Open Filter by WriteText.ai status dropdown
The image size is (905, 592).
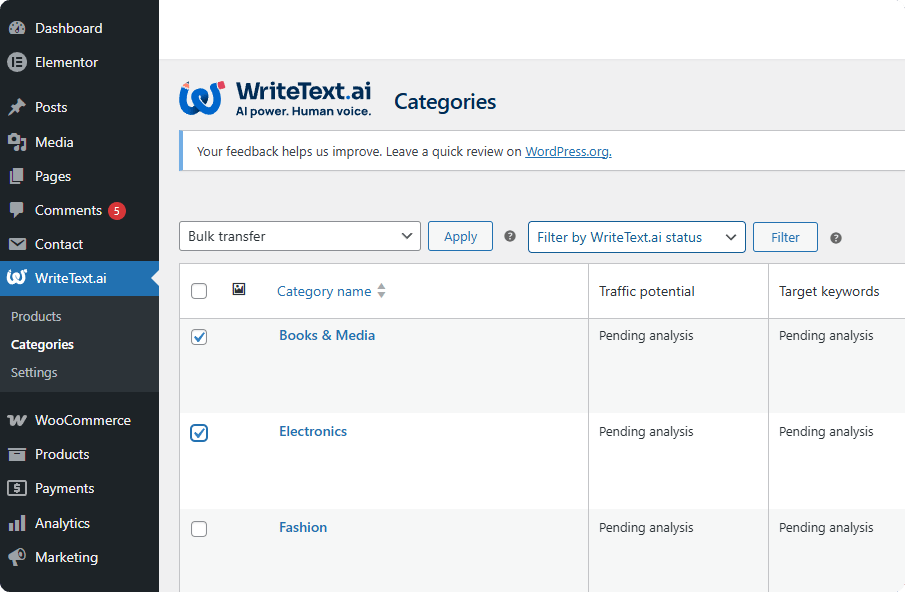[637, 237]
